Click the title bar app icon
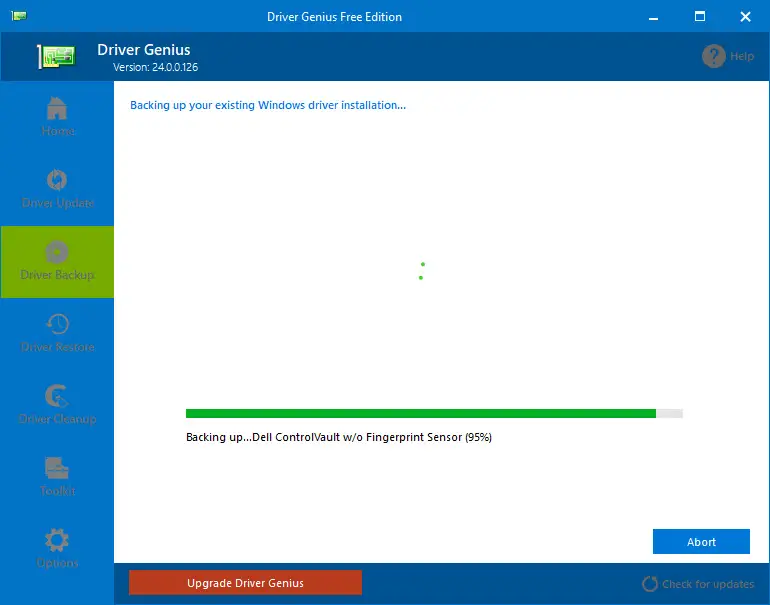 [19, 16]
